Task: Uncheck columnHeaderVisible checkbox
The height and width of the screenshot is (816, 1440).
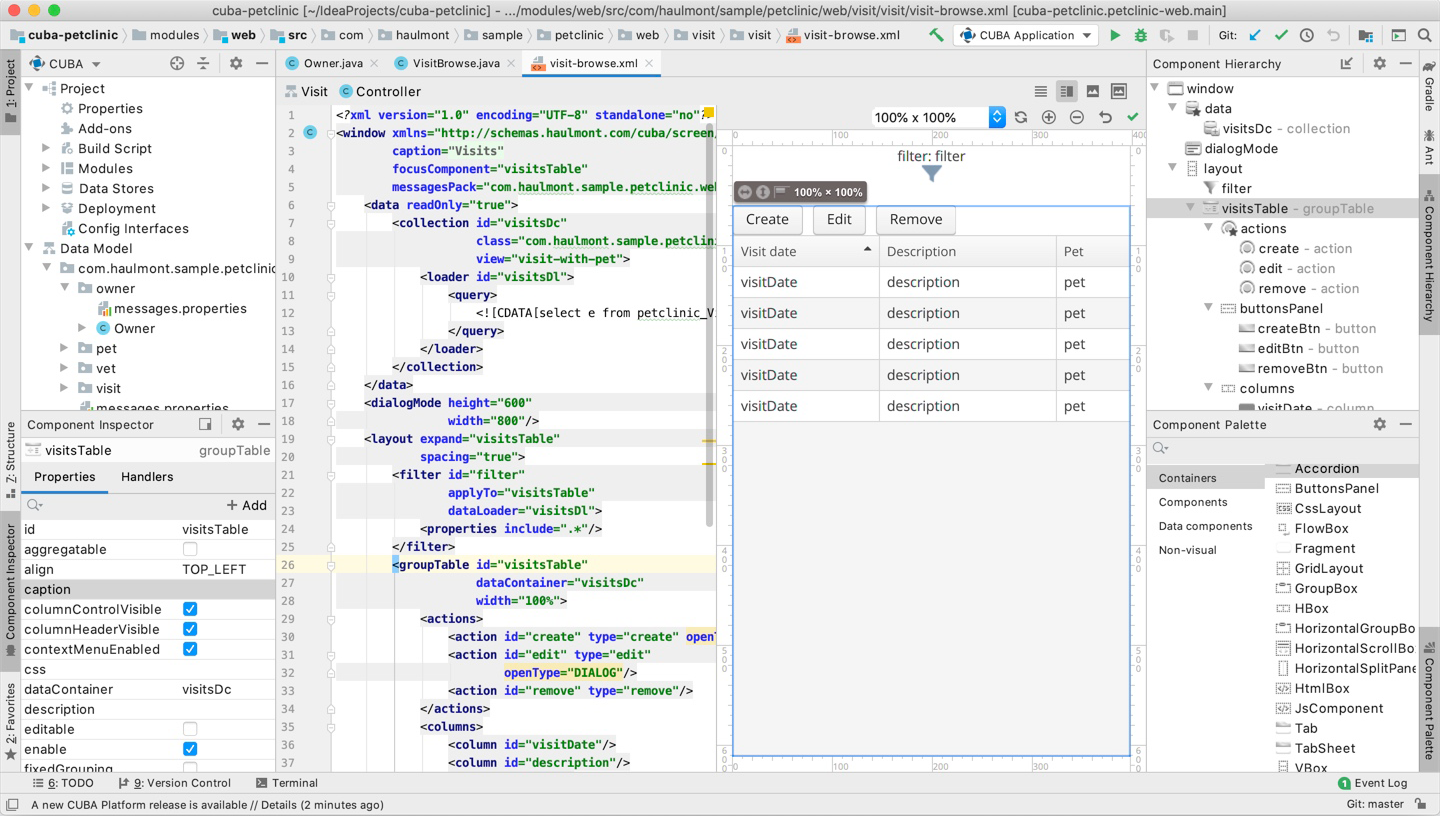Action: [190, 629]
